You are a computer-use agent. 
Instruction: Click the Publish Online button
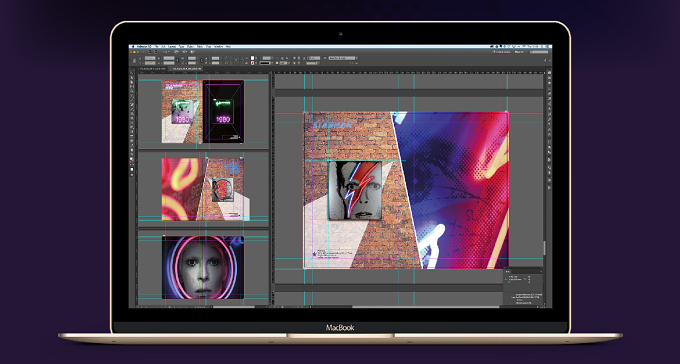[x=501, y=52]
